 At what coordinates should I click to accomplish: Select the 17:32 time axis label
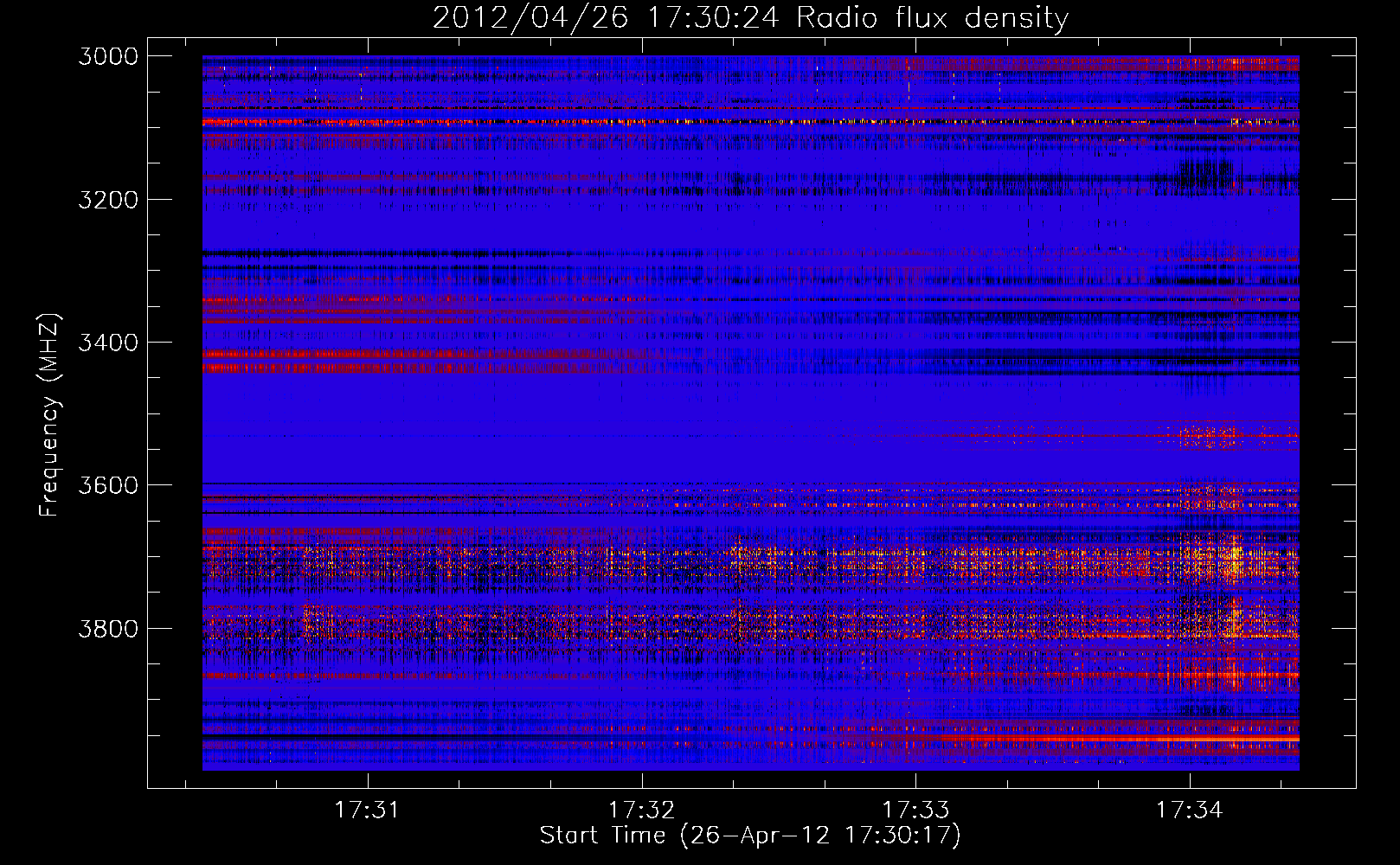pyautogui.click(x=641, y=811)
